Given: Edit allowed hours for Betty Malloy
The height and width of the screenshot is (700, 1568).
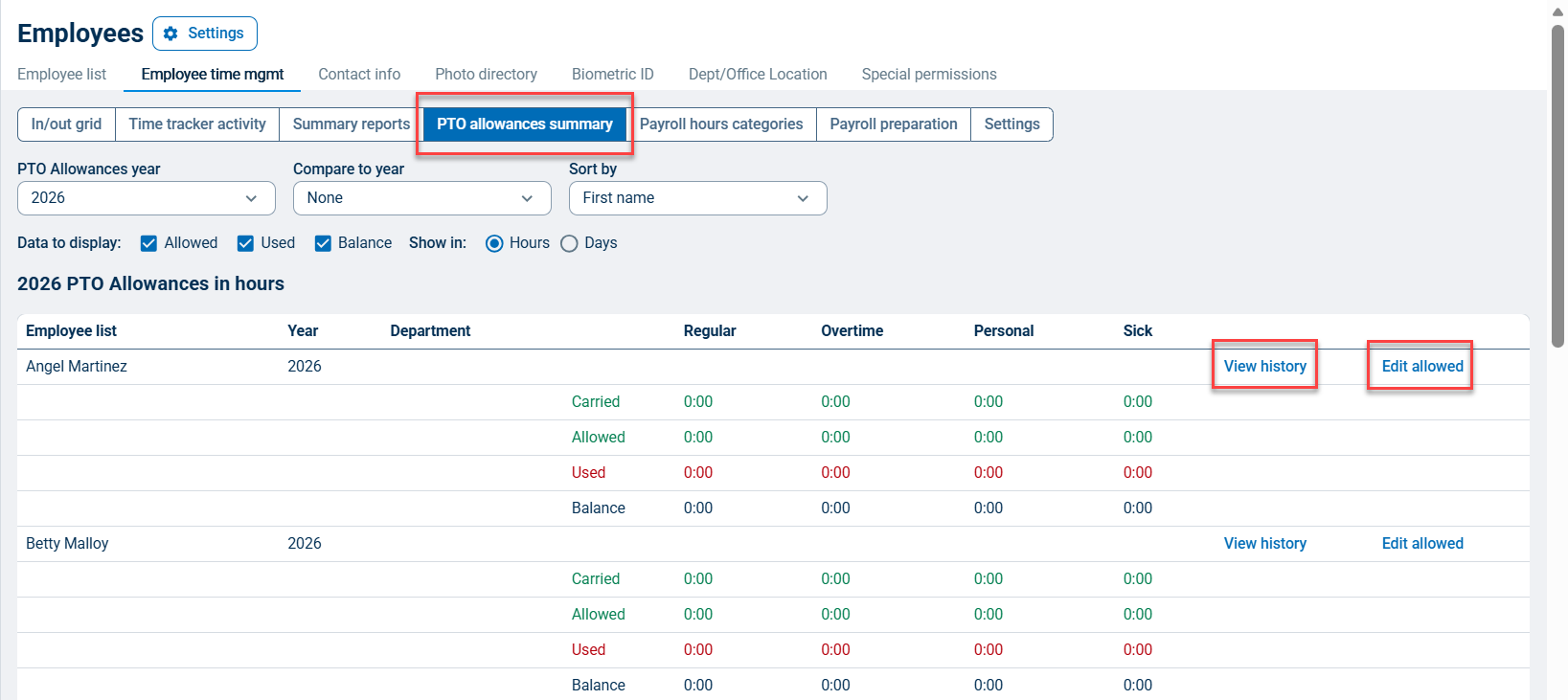Looking at the screenshot, I should point(1422,543).
